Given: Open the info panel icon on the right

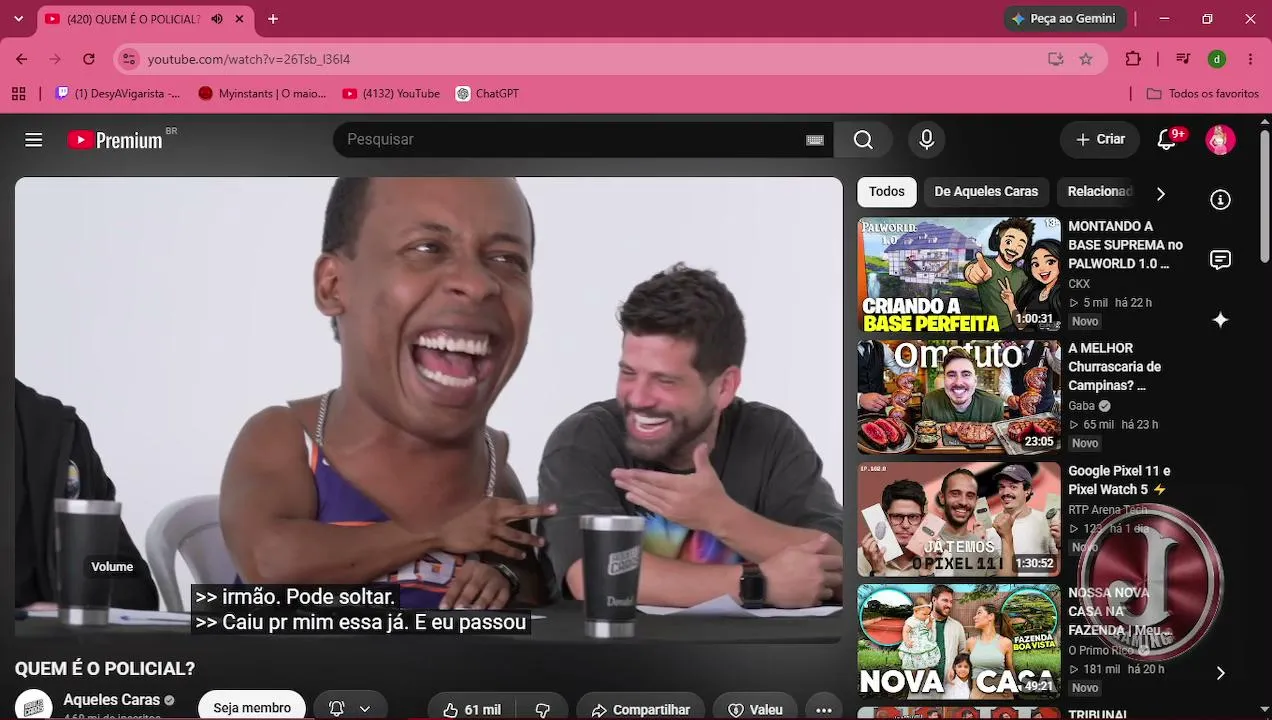Looking at the screenshot, I should 1220,200.
